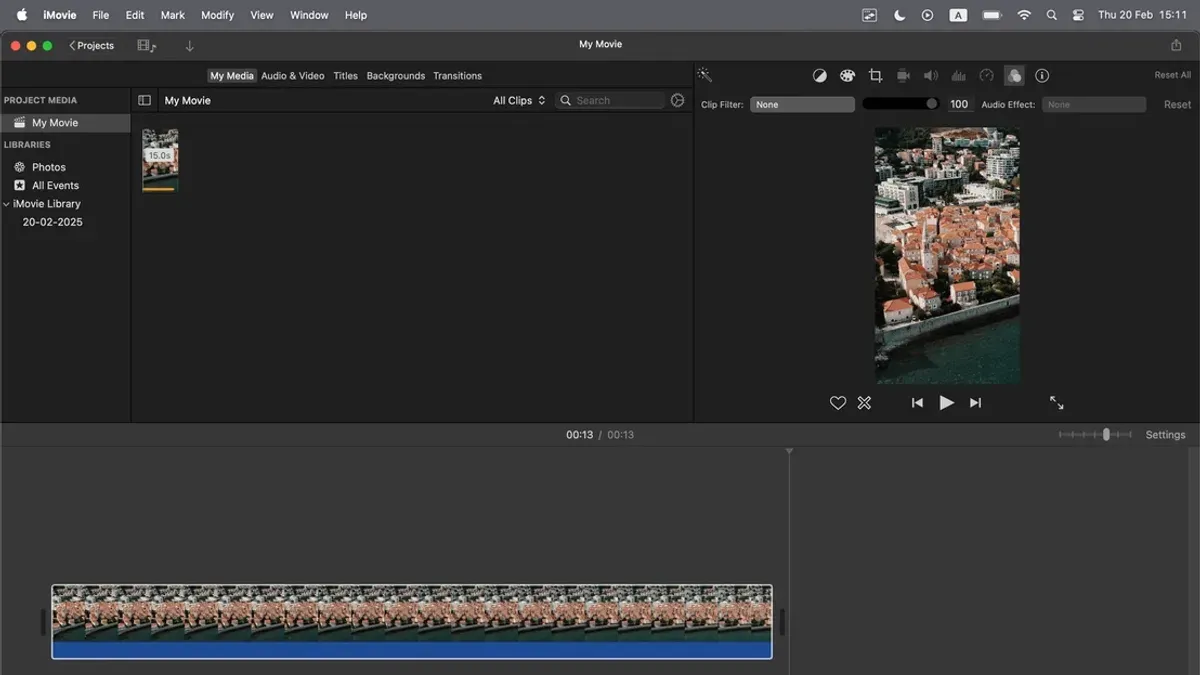Toggle the libraries sidebar list icon

tap(144, 100)
